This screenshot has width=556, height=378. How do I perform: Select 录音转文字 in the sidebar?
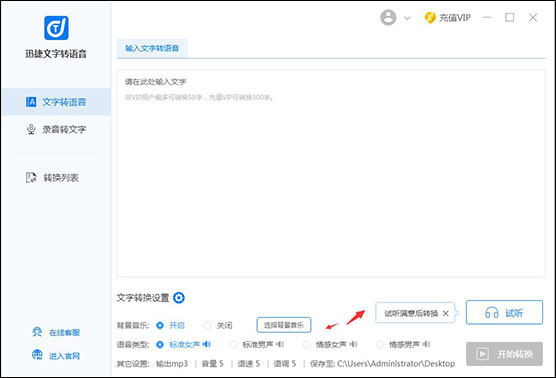56,129
